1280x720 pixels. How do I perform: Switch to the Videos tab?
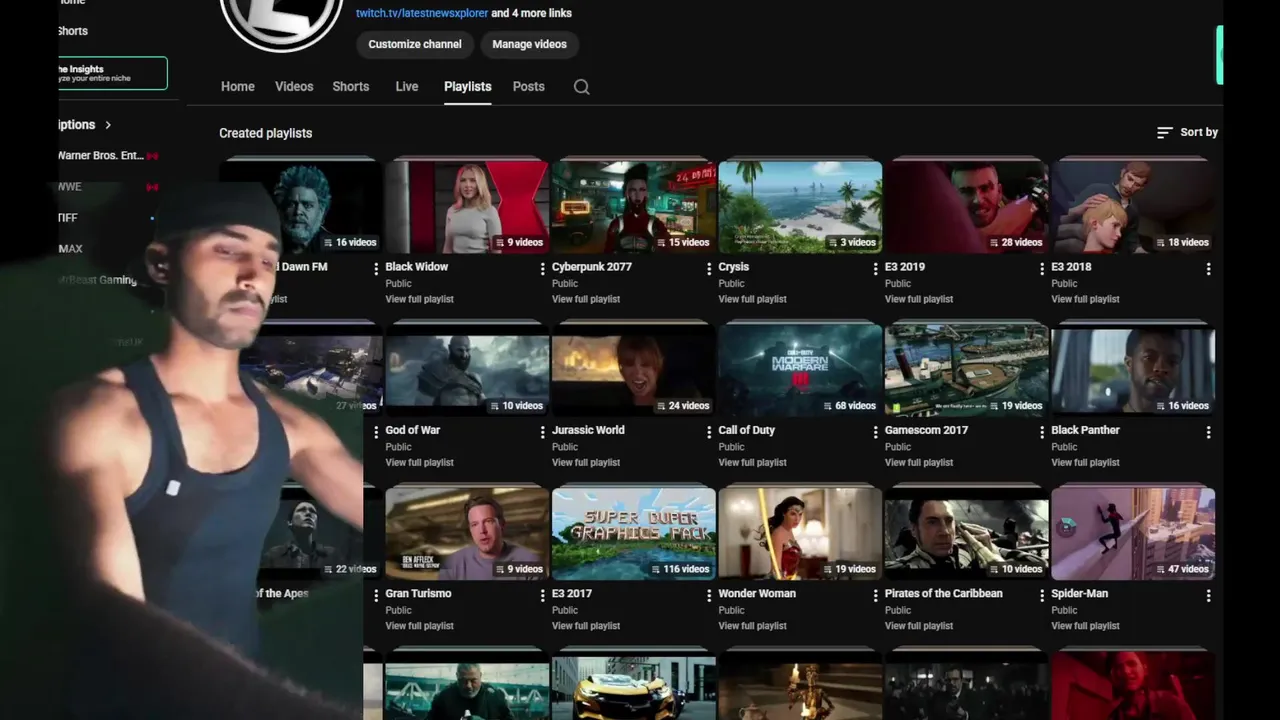point(294,87)
